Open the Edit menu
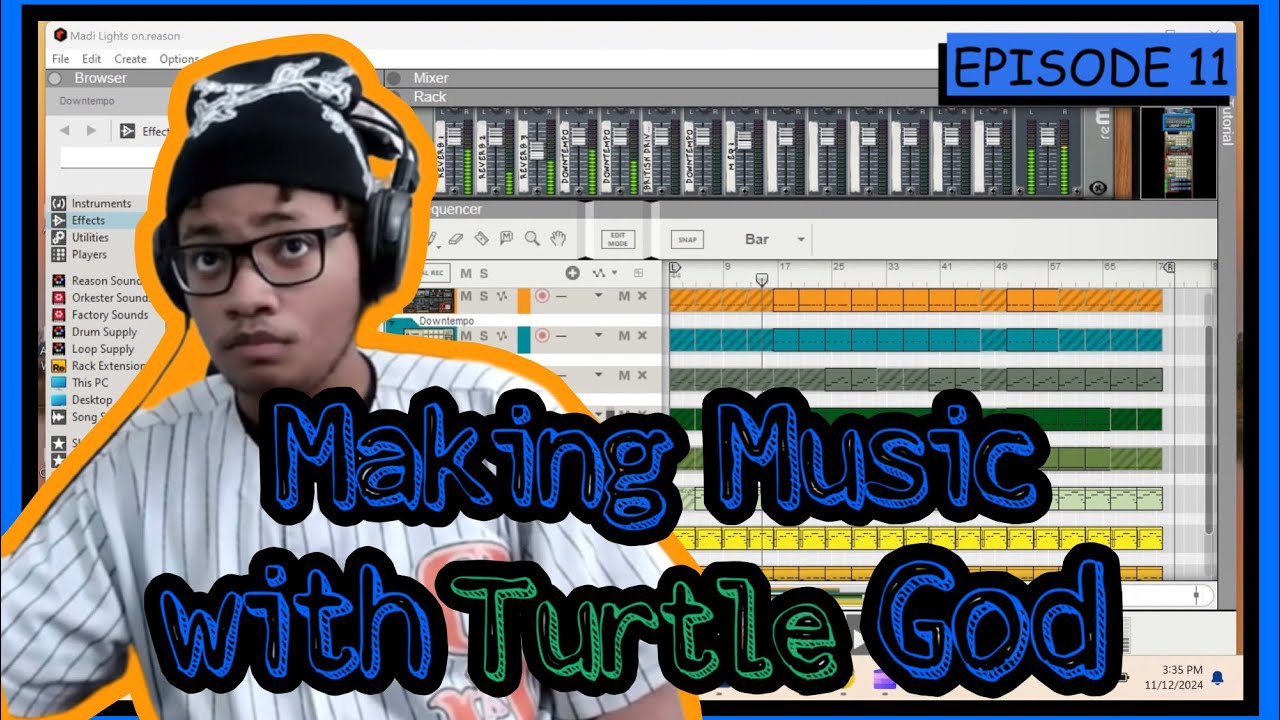This screenshot has height=720, width=1280. tap(92, 59)
